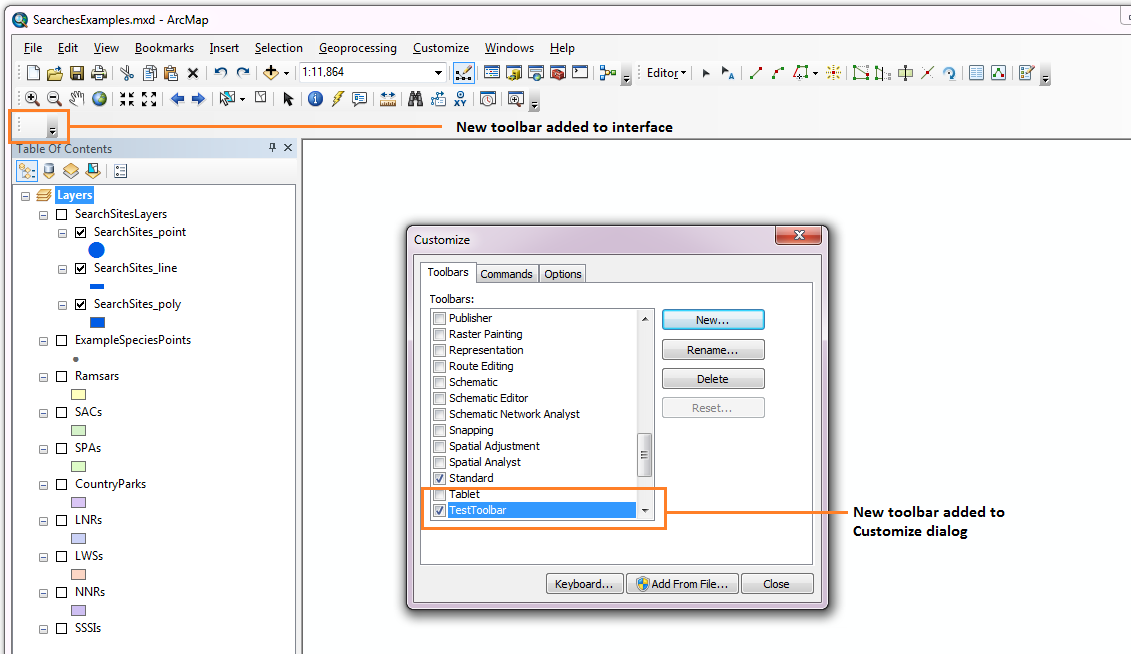Click the Go To XY icon
This screenshot has height=654, width=1131.
pyautogui.click(x=460, y=99)
